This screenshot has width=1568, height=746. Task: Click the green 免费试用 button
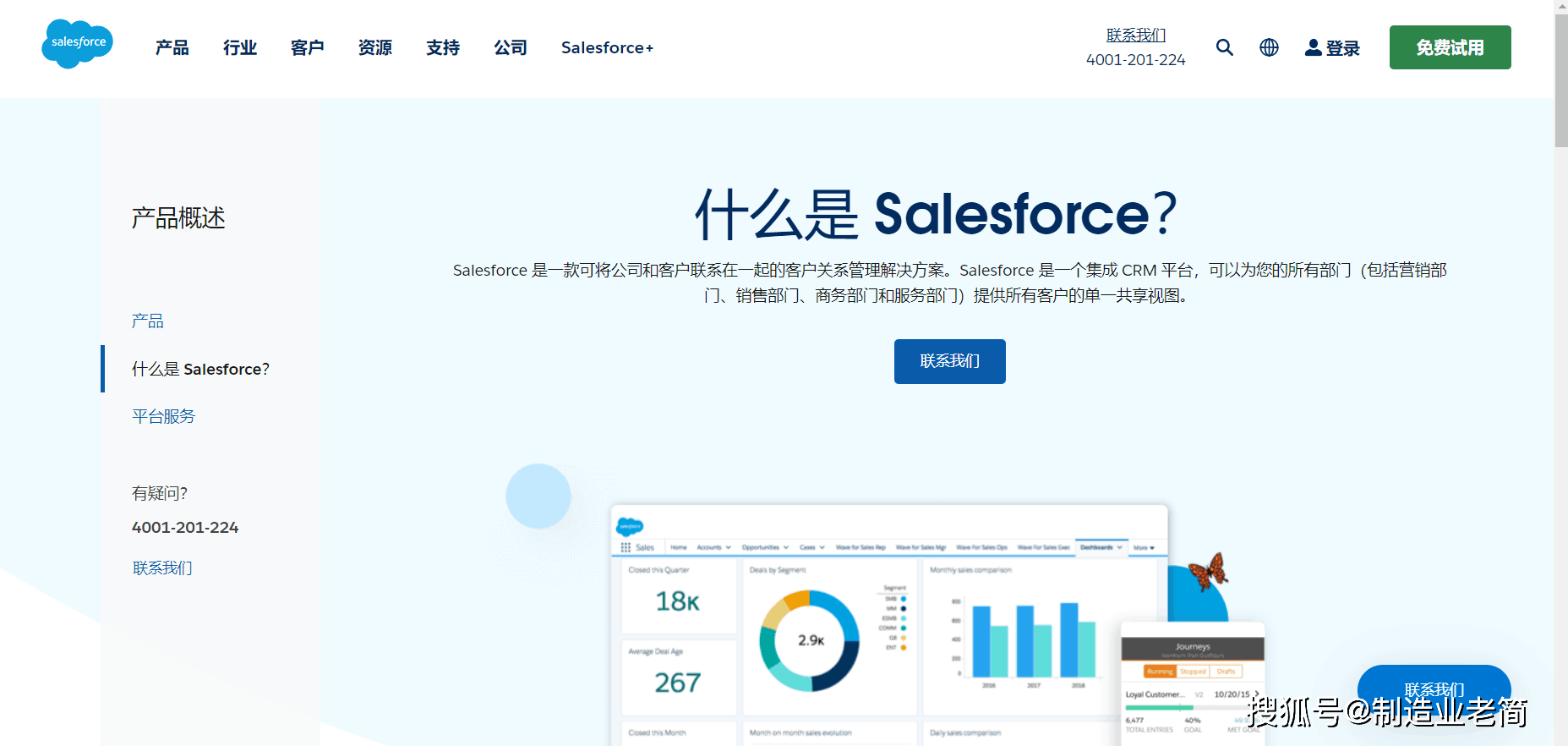click(x=1450, y=47)
